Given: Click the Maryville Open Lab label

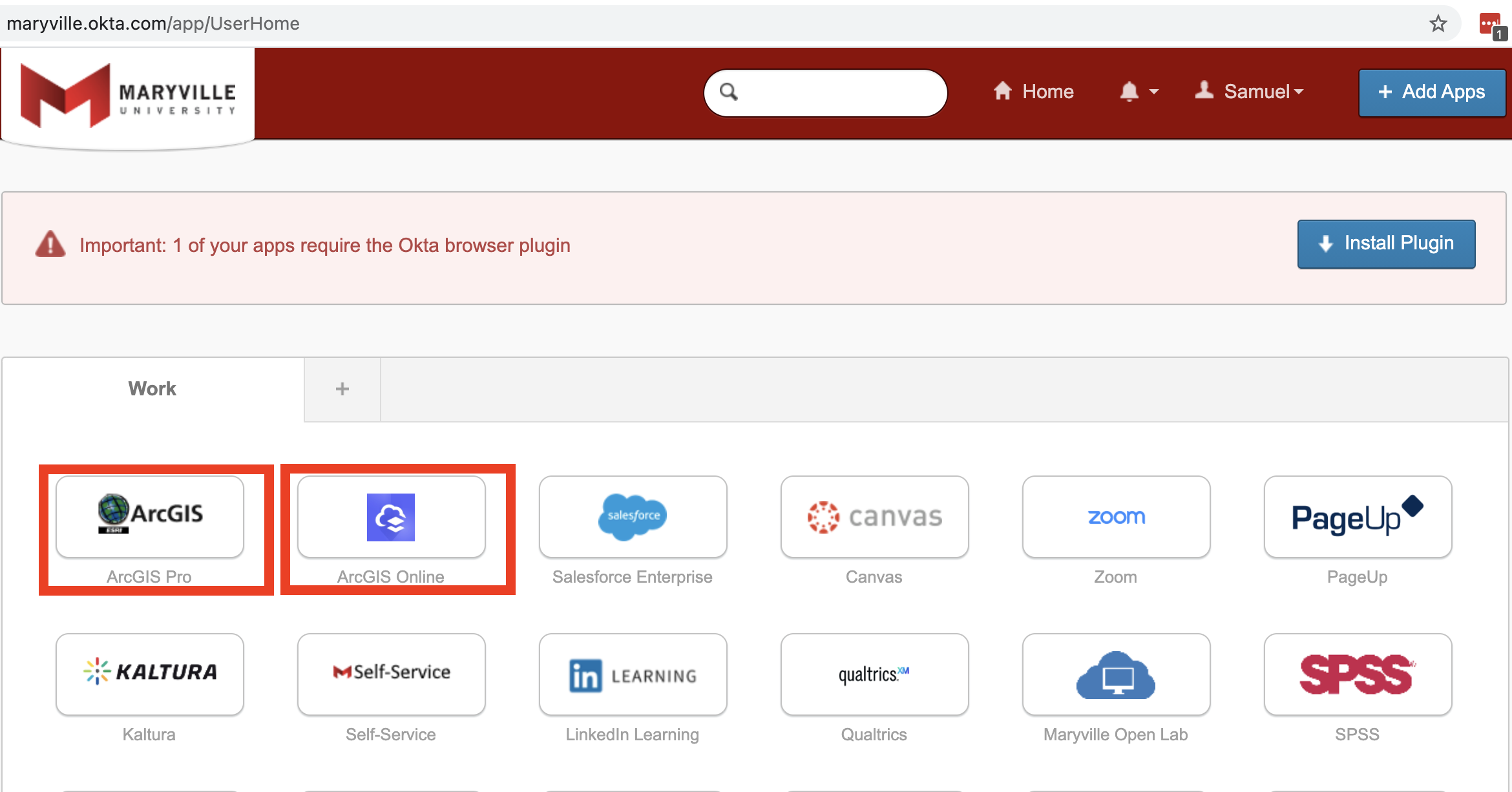Looking at the screenshot, I should tap(1116, 735).
